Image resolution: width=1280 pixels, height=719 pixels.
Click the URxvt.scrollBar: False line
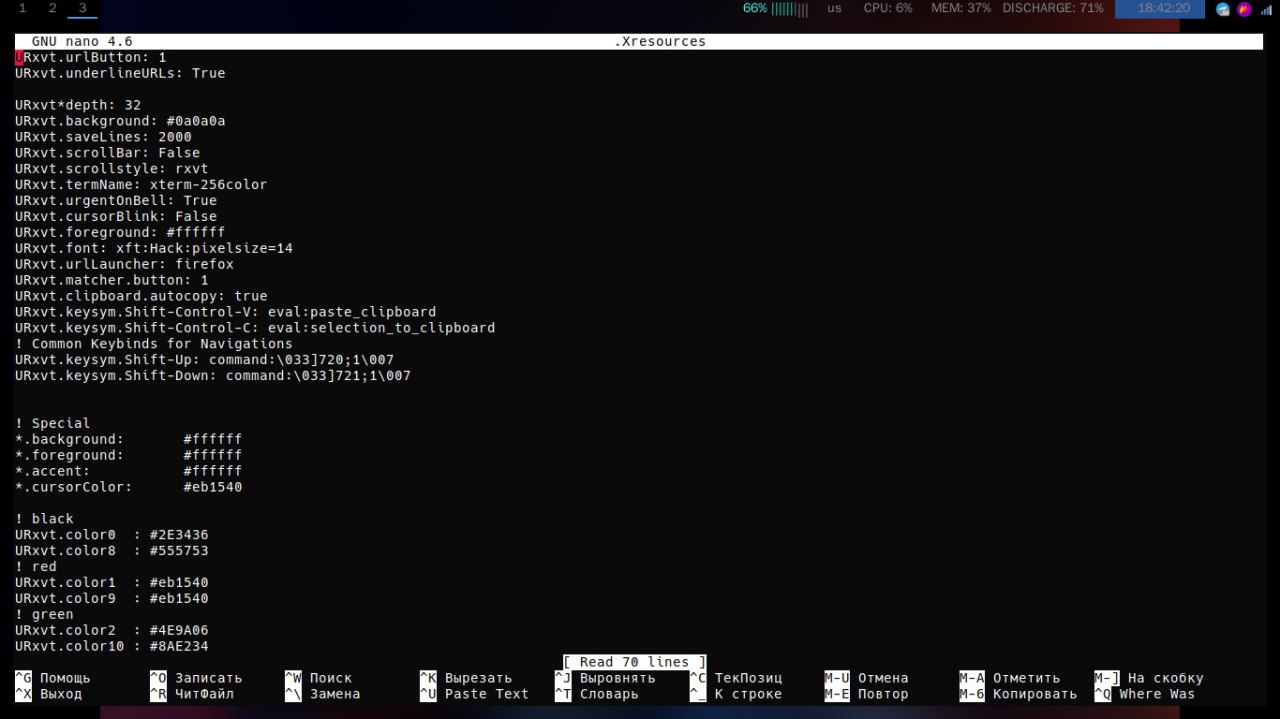click(108, 153)
